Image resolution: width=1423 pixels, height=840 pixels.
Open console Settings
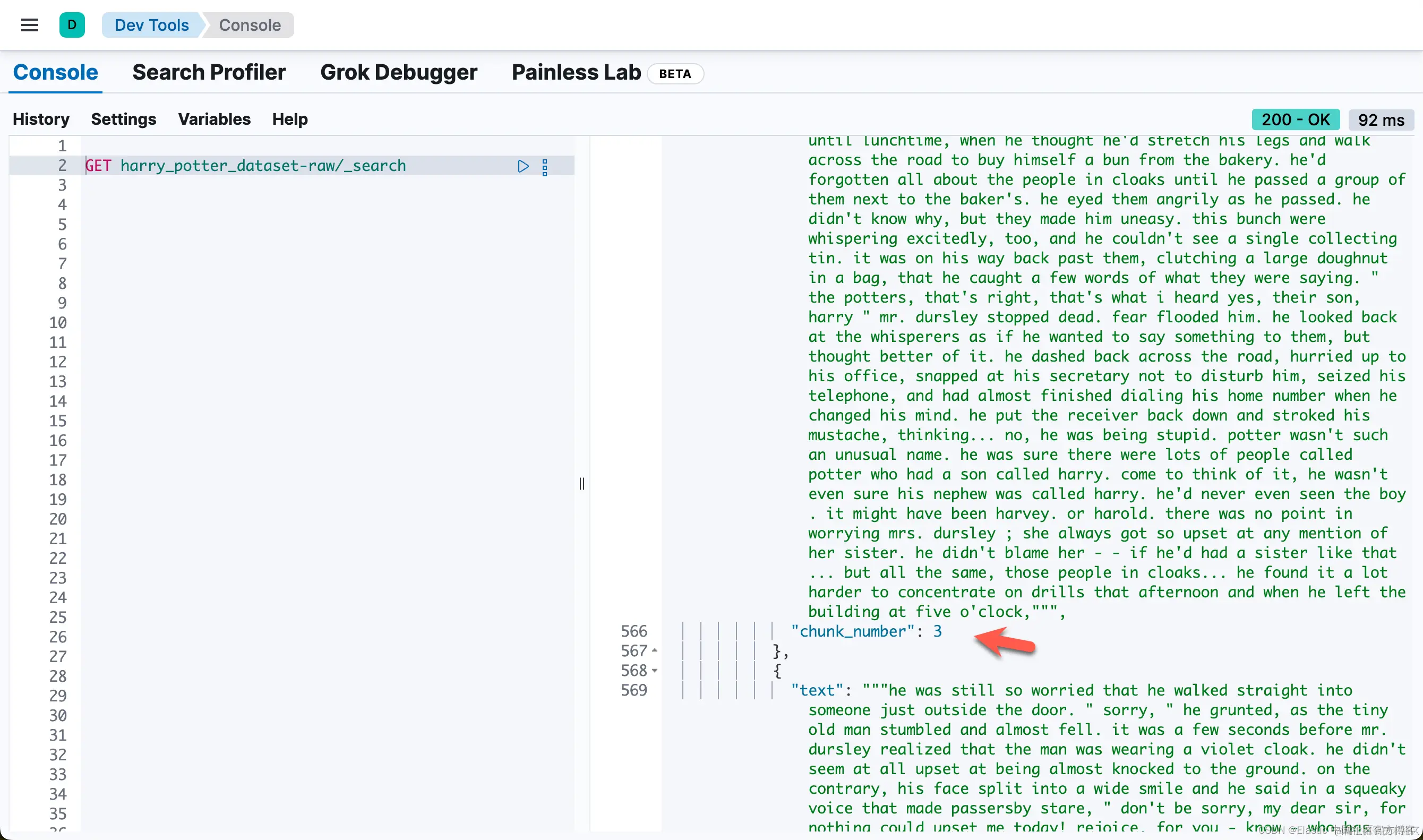point(123,119)
